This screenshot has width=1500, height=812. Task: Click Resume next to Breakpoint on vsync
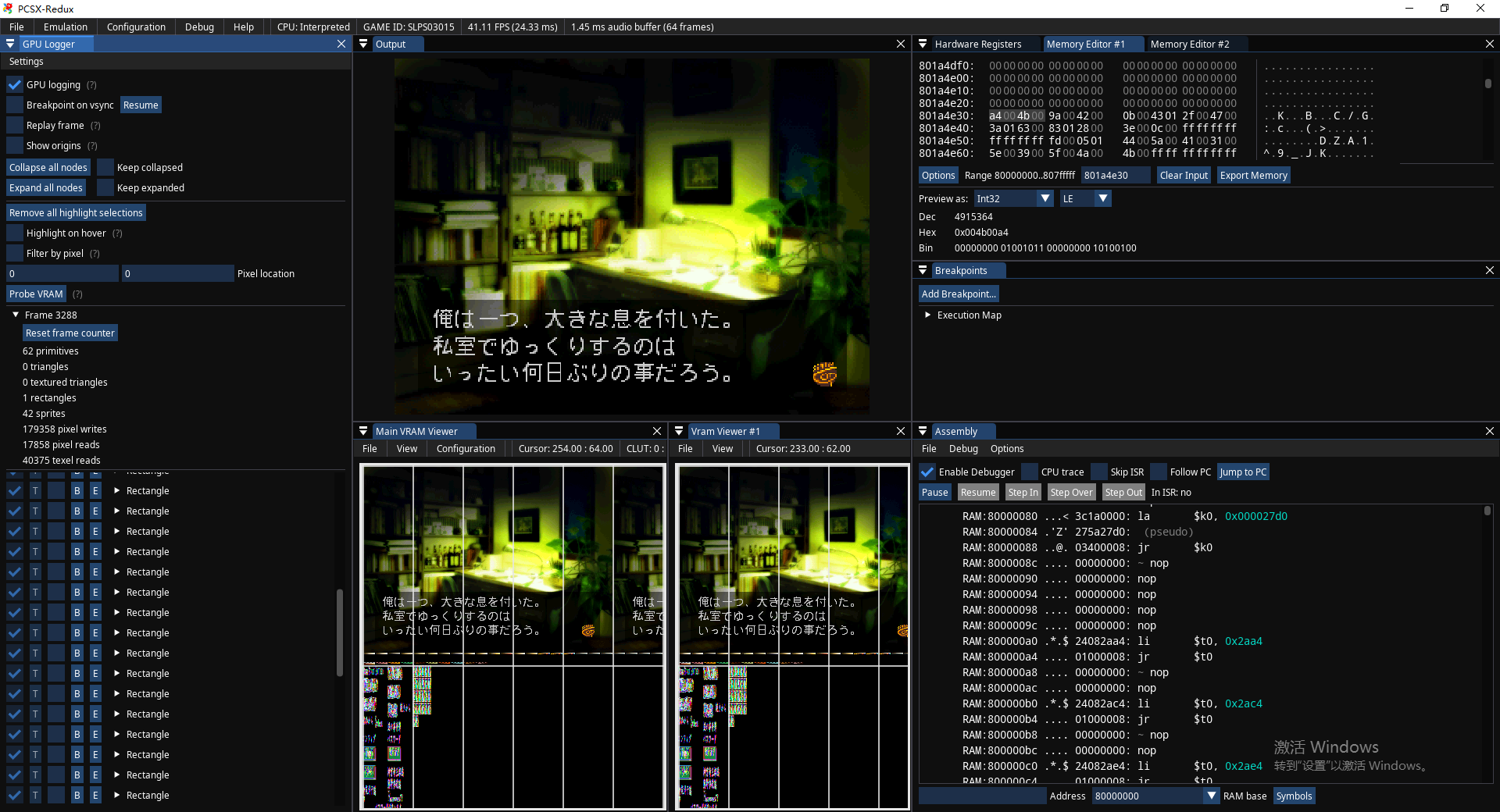[x=141, y=105]
